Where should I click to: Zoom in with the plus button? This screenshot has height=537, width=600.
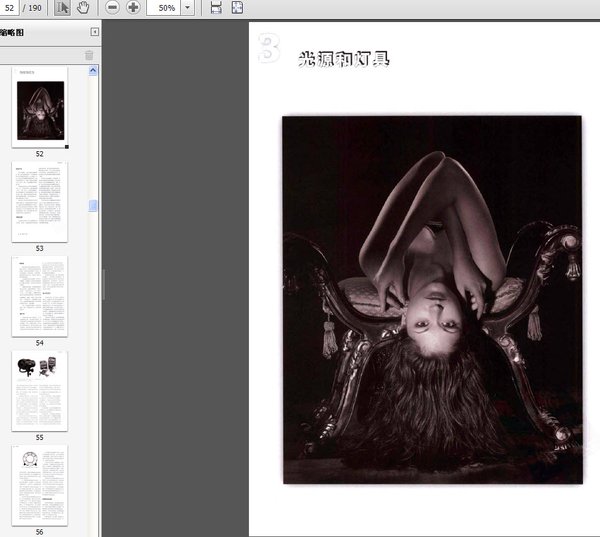(x=133, y=8)
